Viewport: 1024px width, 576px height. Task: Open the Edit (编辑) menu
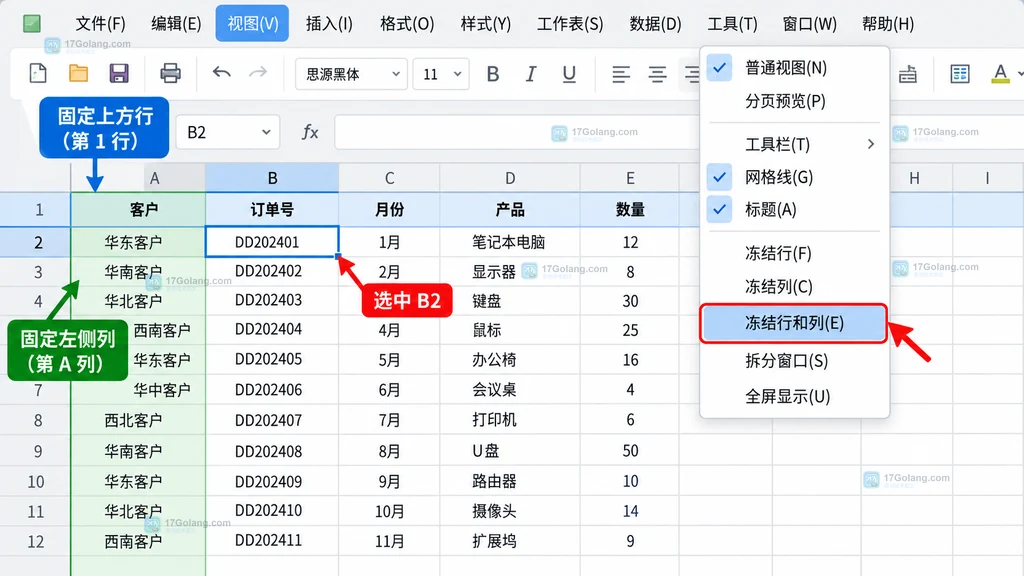[176, 24]
